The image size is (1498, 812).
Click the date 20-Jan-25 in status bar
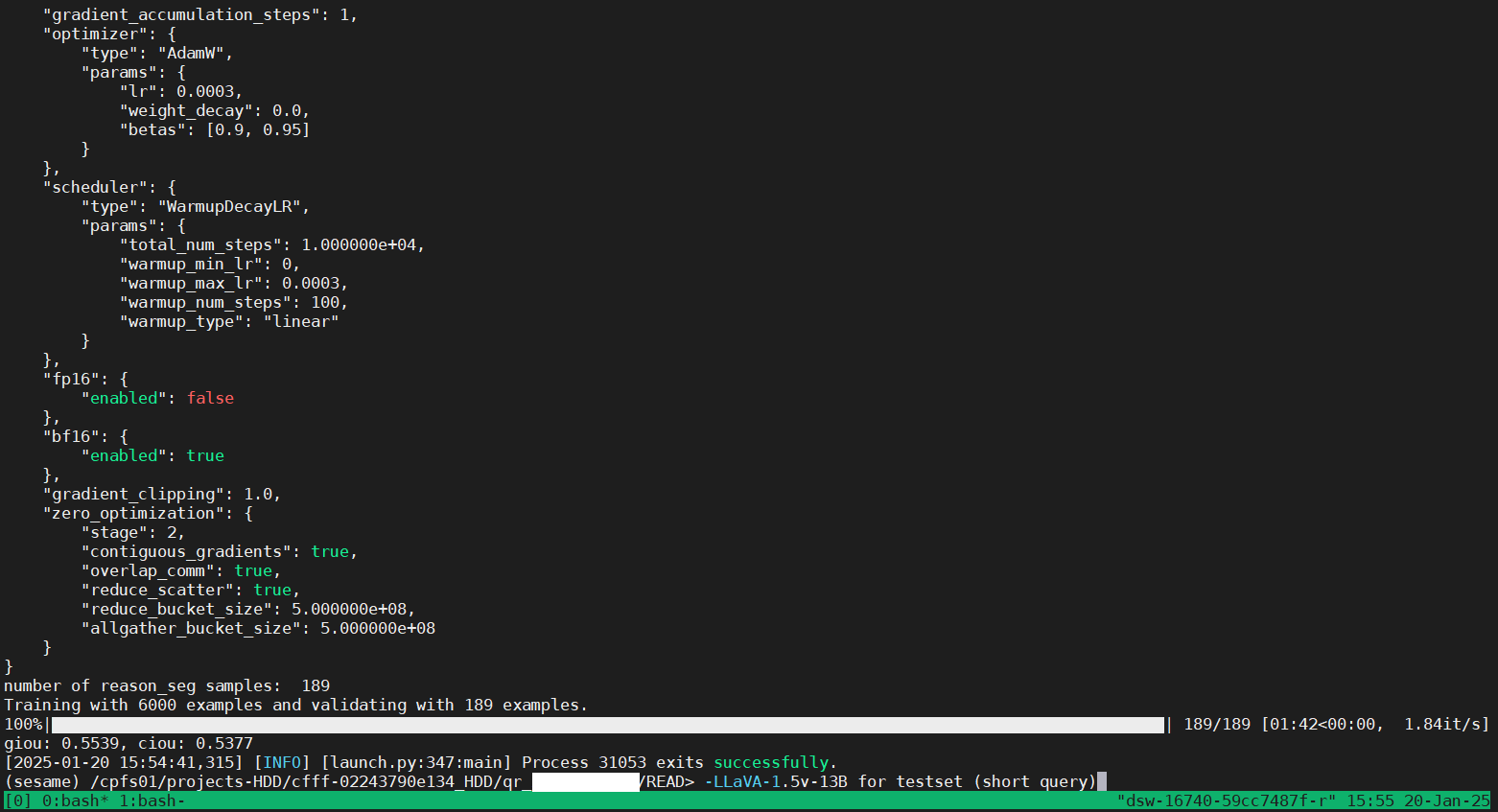point(1447,800)
